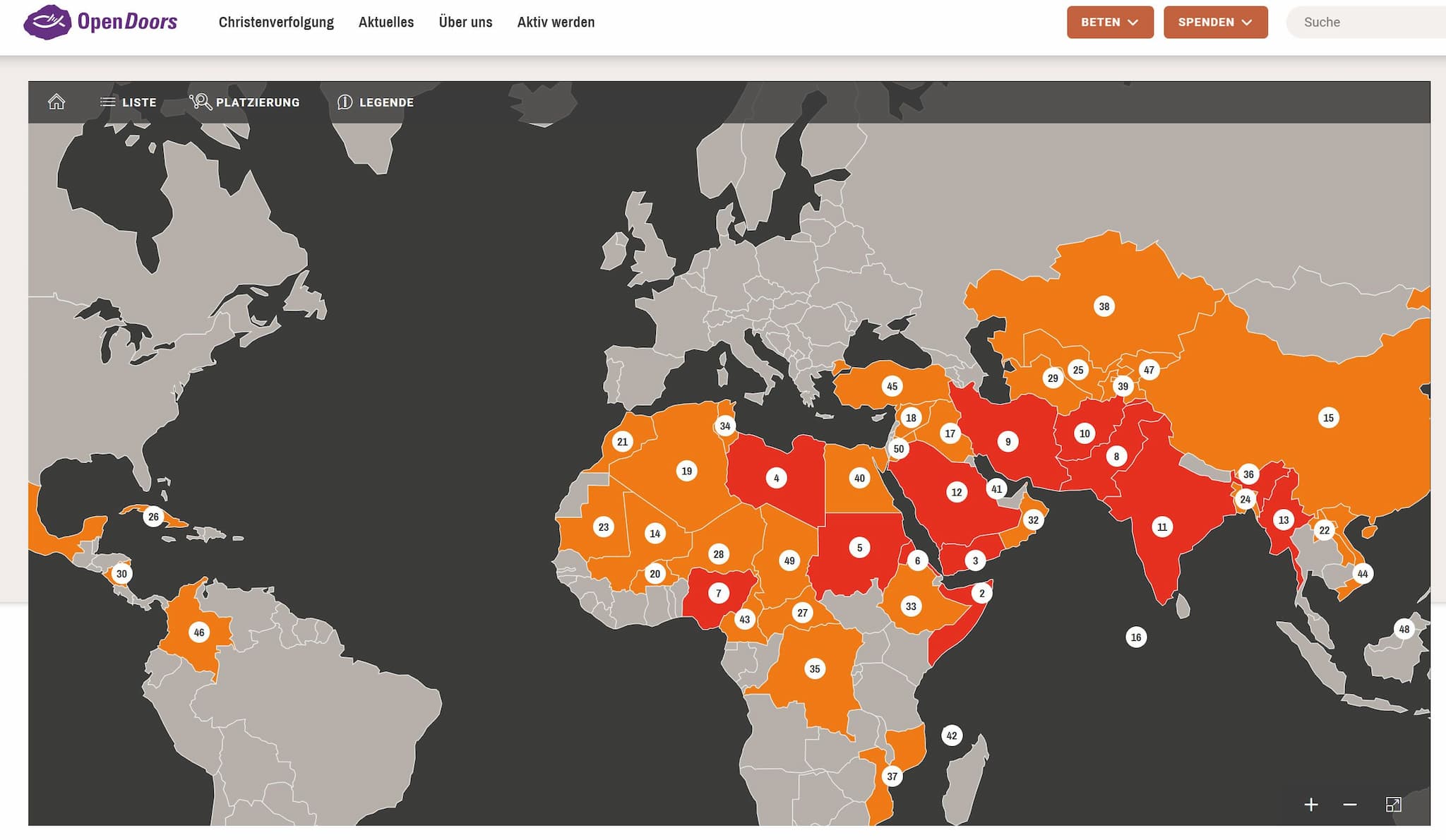Select map marker 23 on Mauritania

604,527
